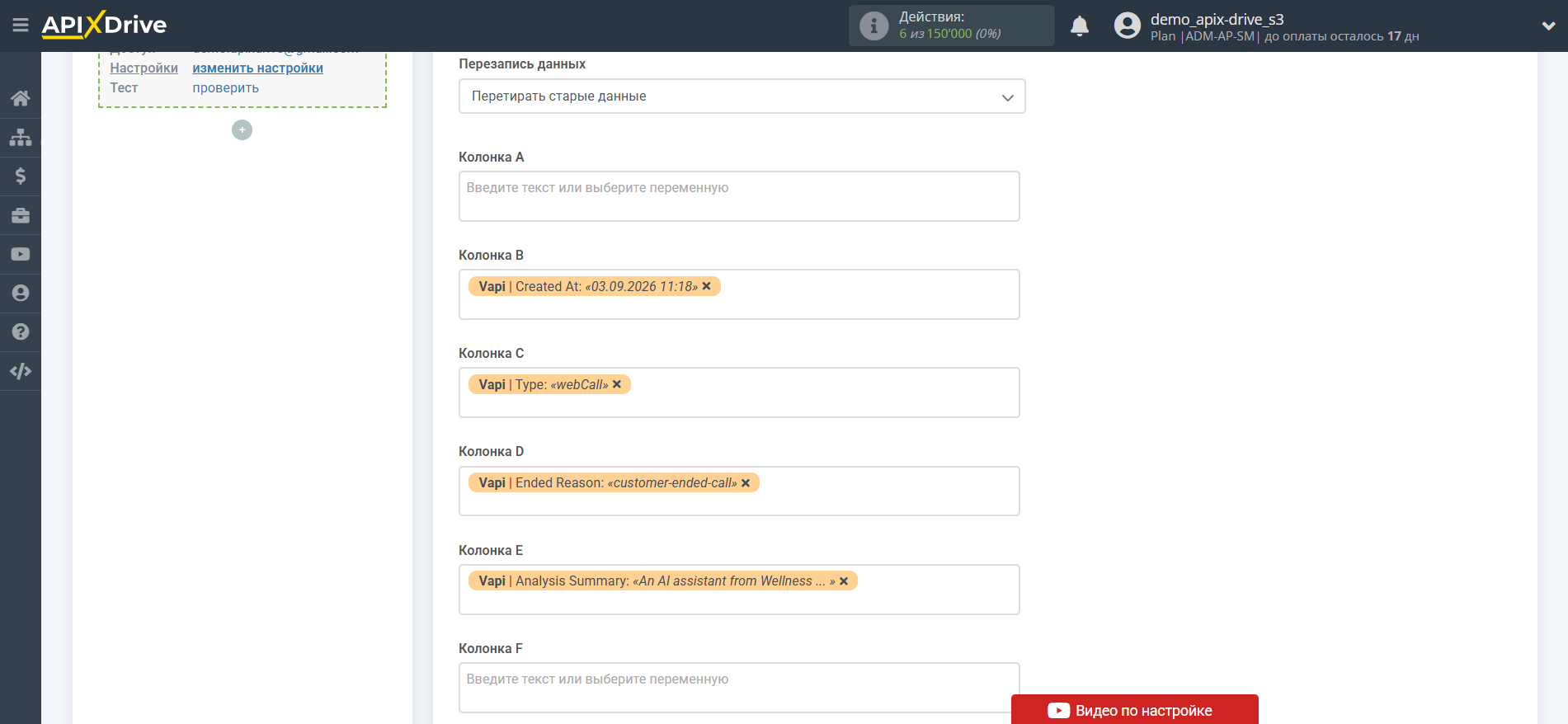This screenshot has height=724, width=1568.
Task: Remove the Type webCall variable tag
Action: pos(617,384)
